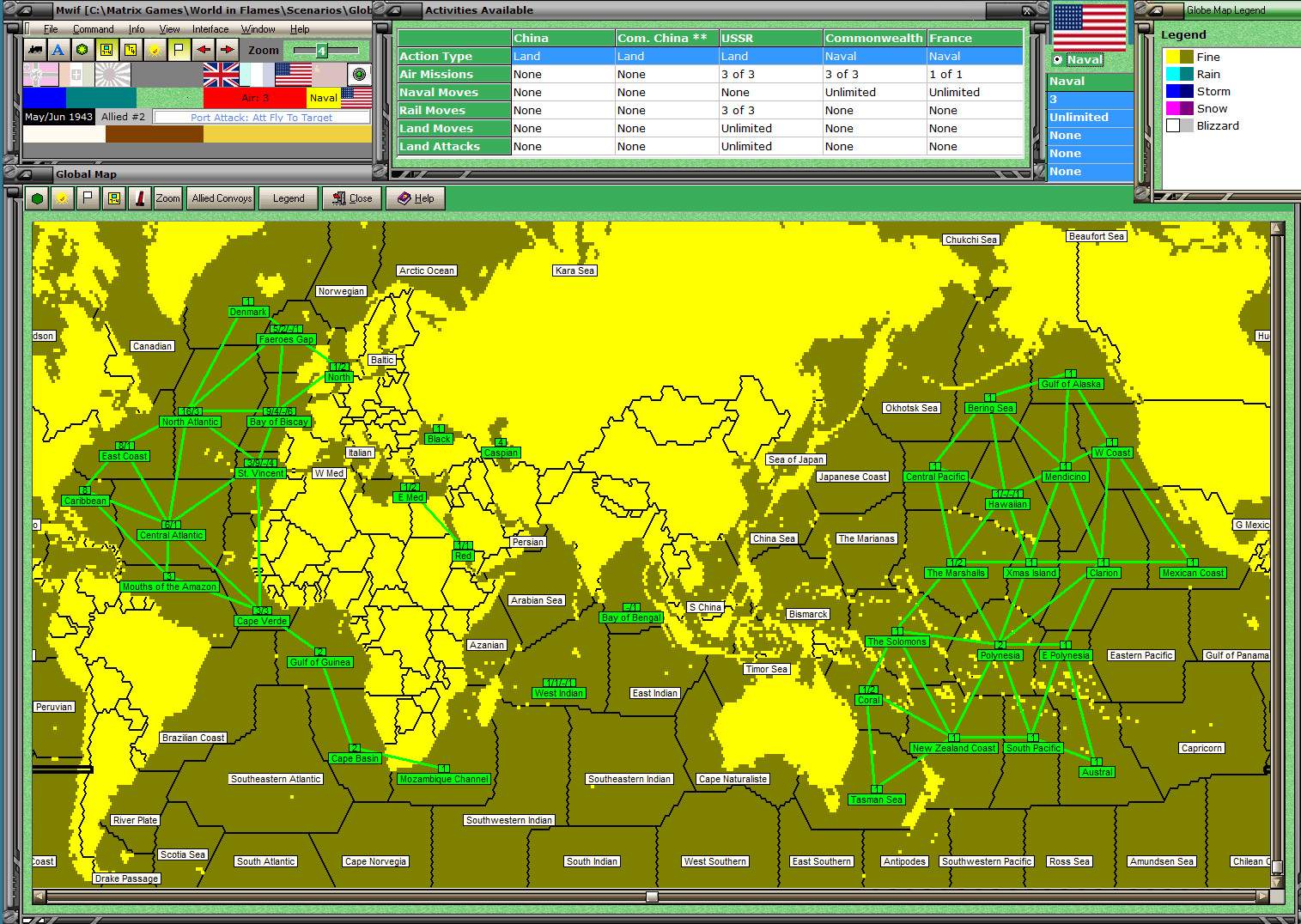Click the Snow weather color swatch in legend
Screen dimensions: 1301x924
pos(1179,108)
